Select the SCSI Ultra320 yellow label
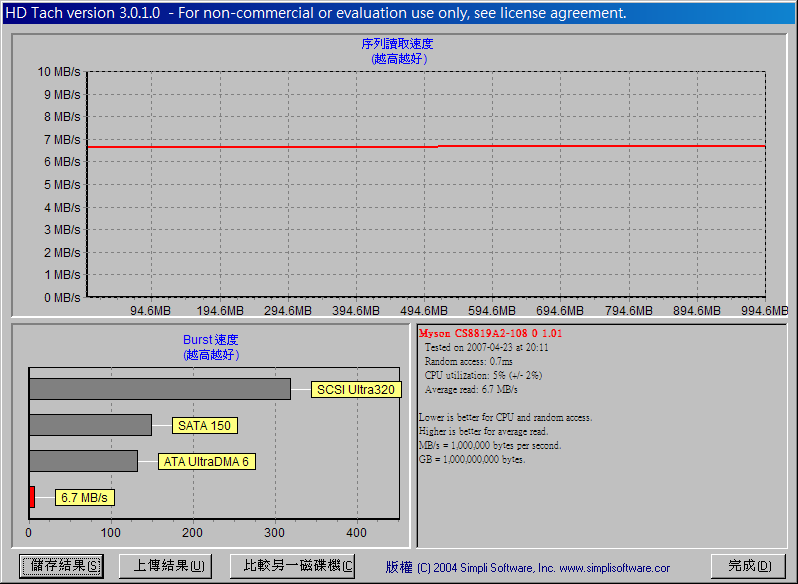 (355, 389)
